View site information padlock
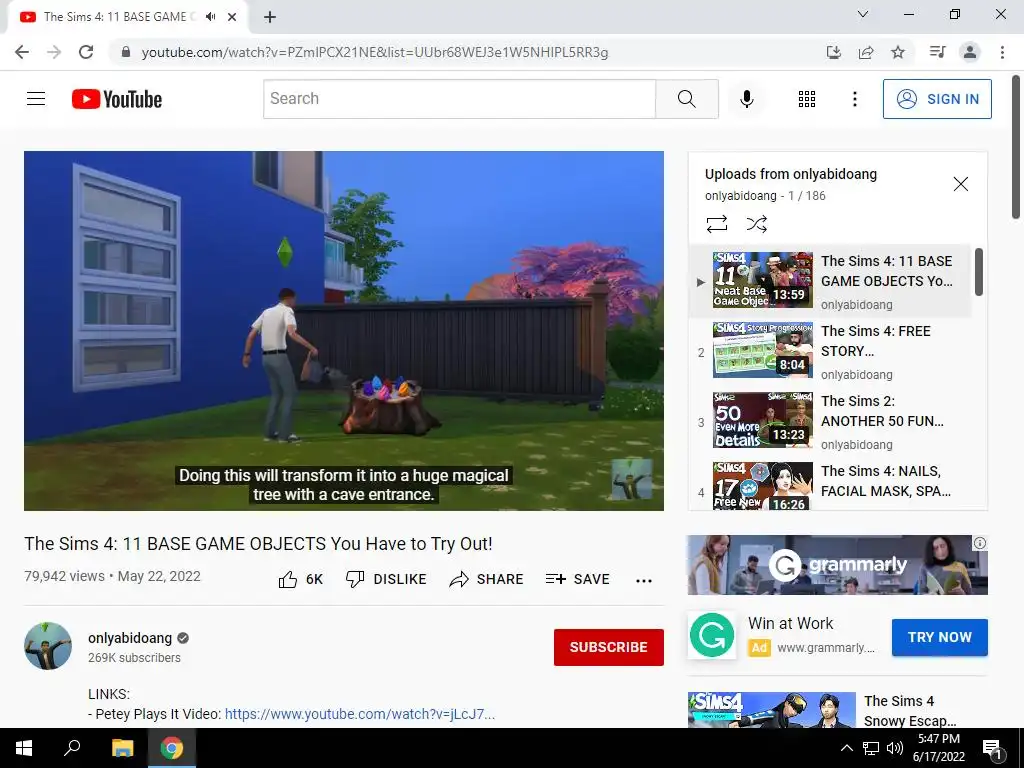 point(126,52)
